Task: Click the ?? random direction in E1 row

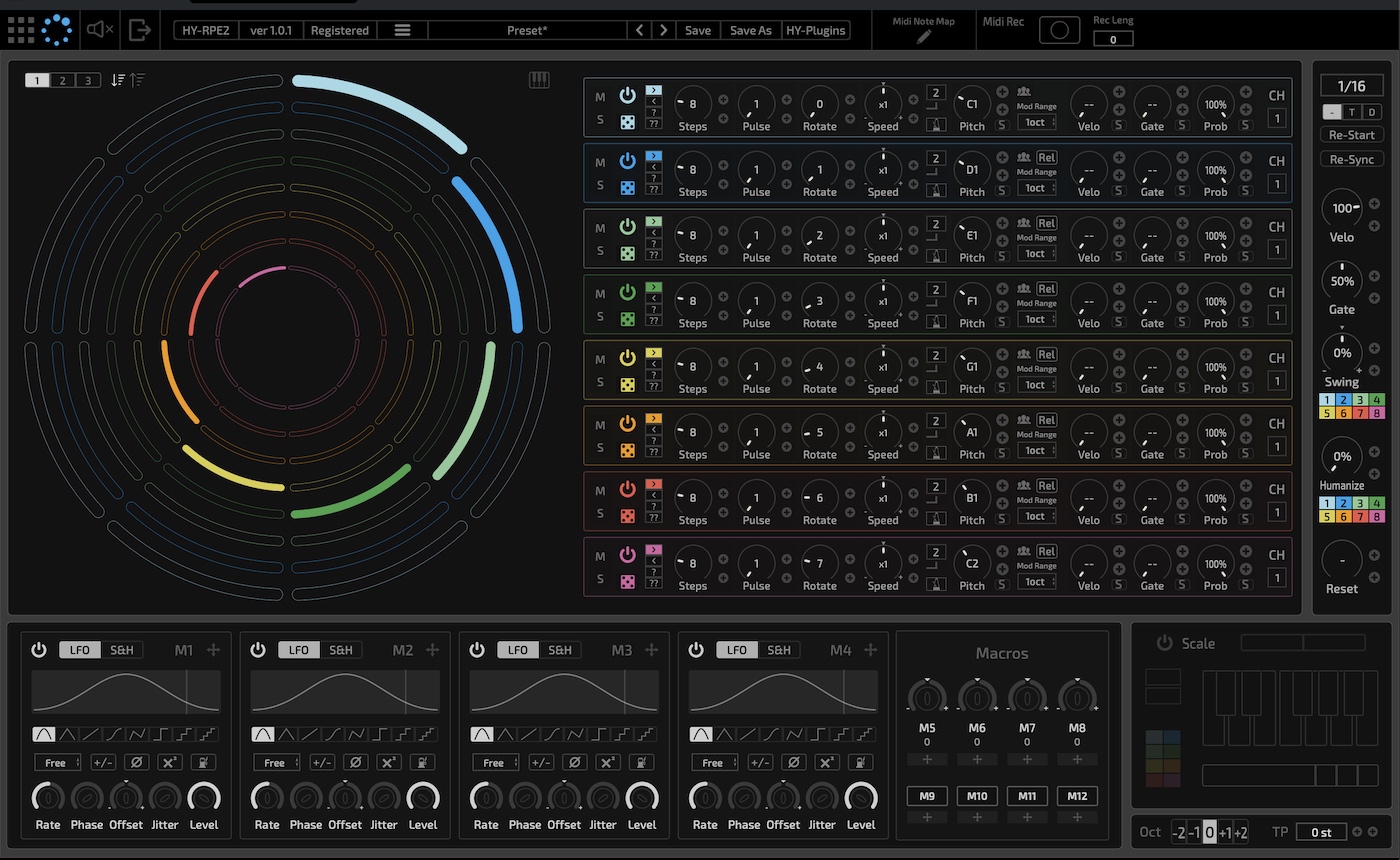Action: tap(654, 254)
